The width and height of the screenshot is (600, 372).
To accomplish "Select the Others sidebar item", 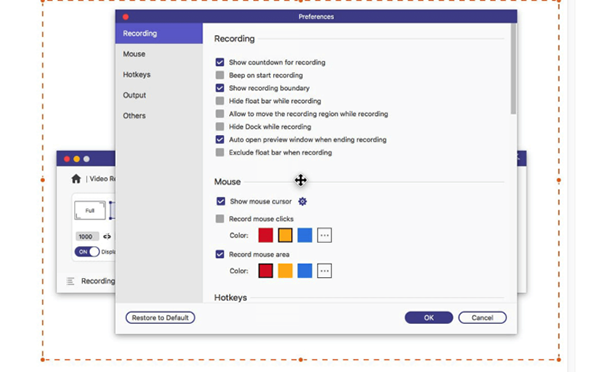I will click(134, 116).
